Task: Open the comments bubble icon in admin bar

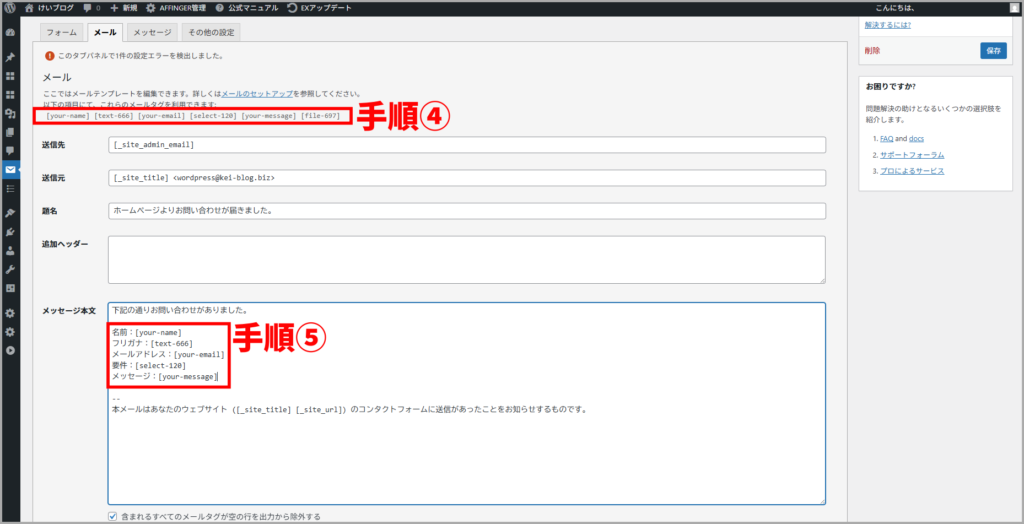Action: pyautogui.click(x=88, y=7)
